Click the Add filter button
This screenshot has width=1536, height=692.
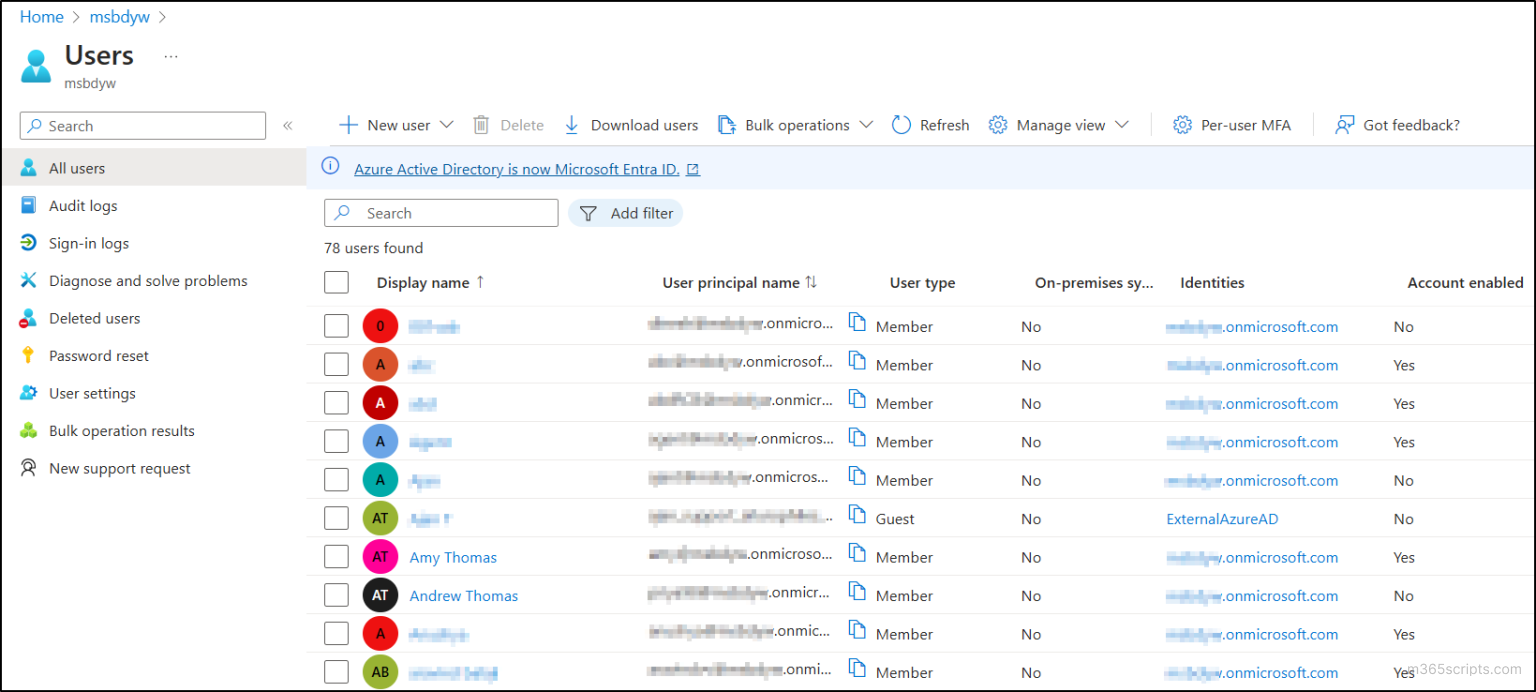pos(625,212)
